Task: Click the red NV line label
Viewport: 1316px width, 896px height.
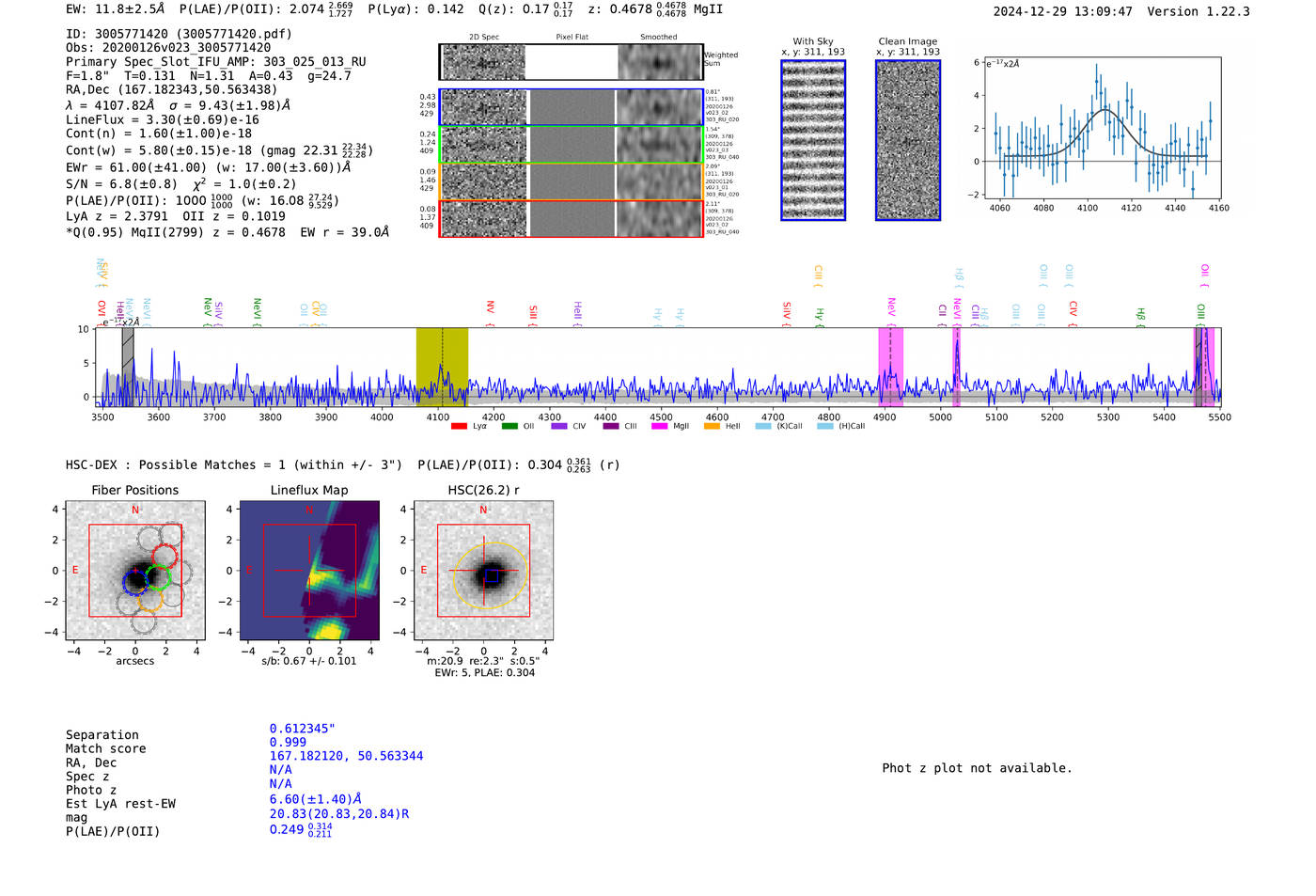Action: coord(490,307)
